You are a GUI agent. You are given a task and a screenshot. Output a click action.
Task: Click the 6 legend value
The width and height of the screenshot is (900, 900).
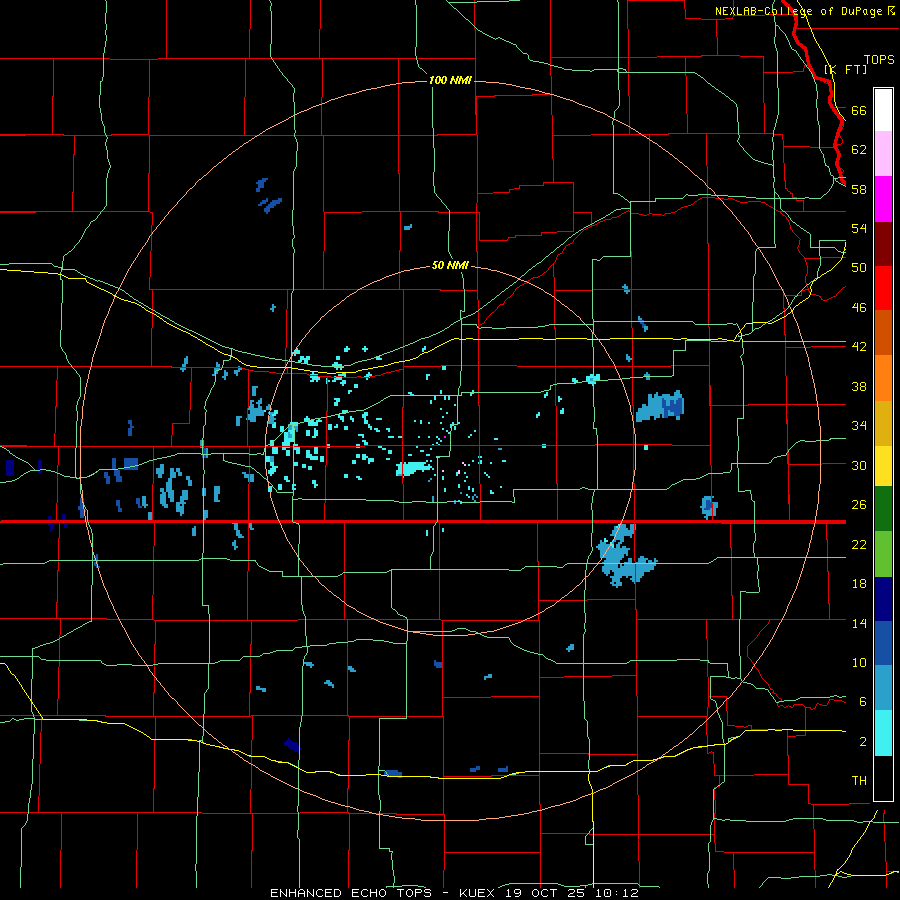point(863,701)
